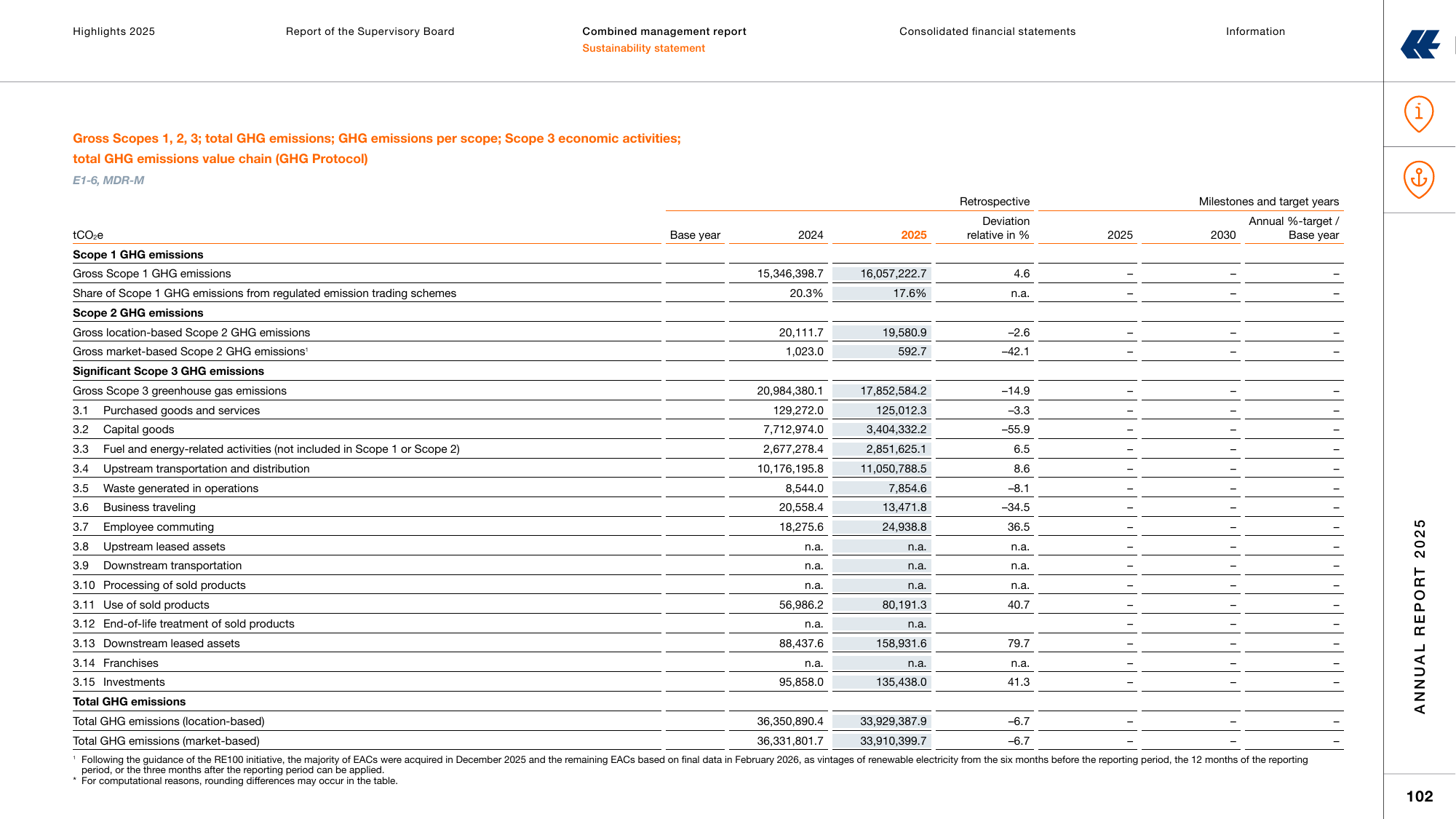Select Combined management report tab
The image size is (1456, 819).
pyautogui.click(x=664, y=31)
